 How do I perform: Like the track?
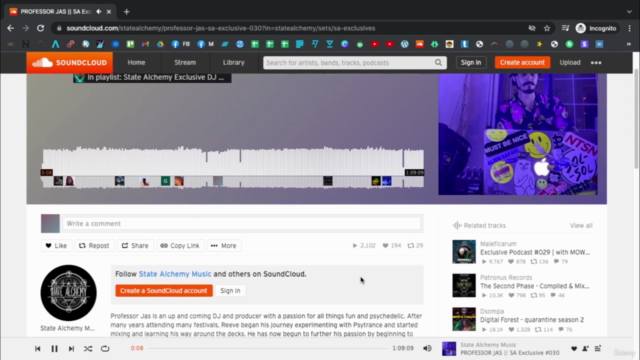56,245
